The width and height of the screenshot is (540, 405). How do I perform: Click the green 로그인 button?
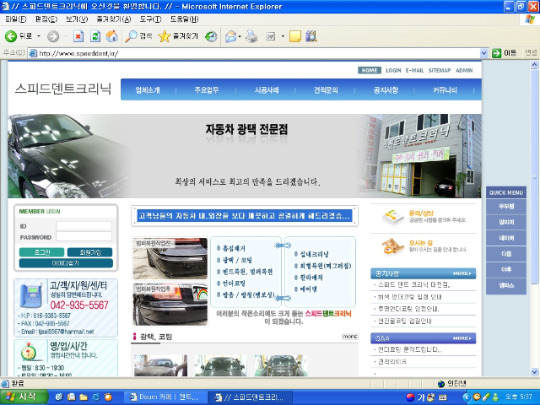pos(42,252)
